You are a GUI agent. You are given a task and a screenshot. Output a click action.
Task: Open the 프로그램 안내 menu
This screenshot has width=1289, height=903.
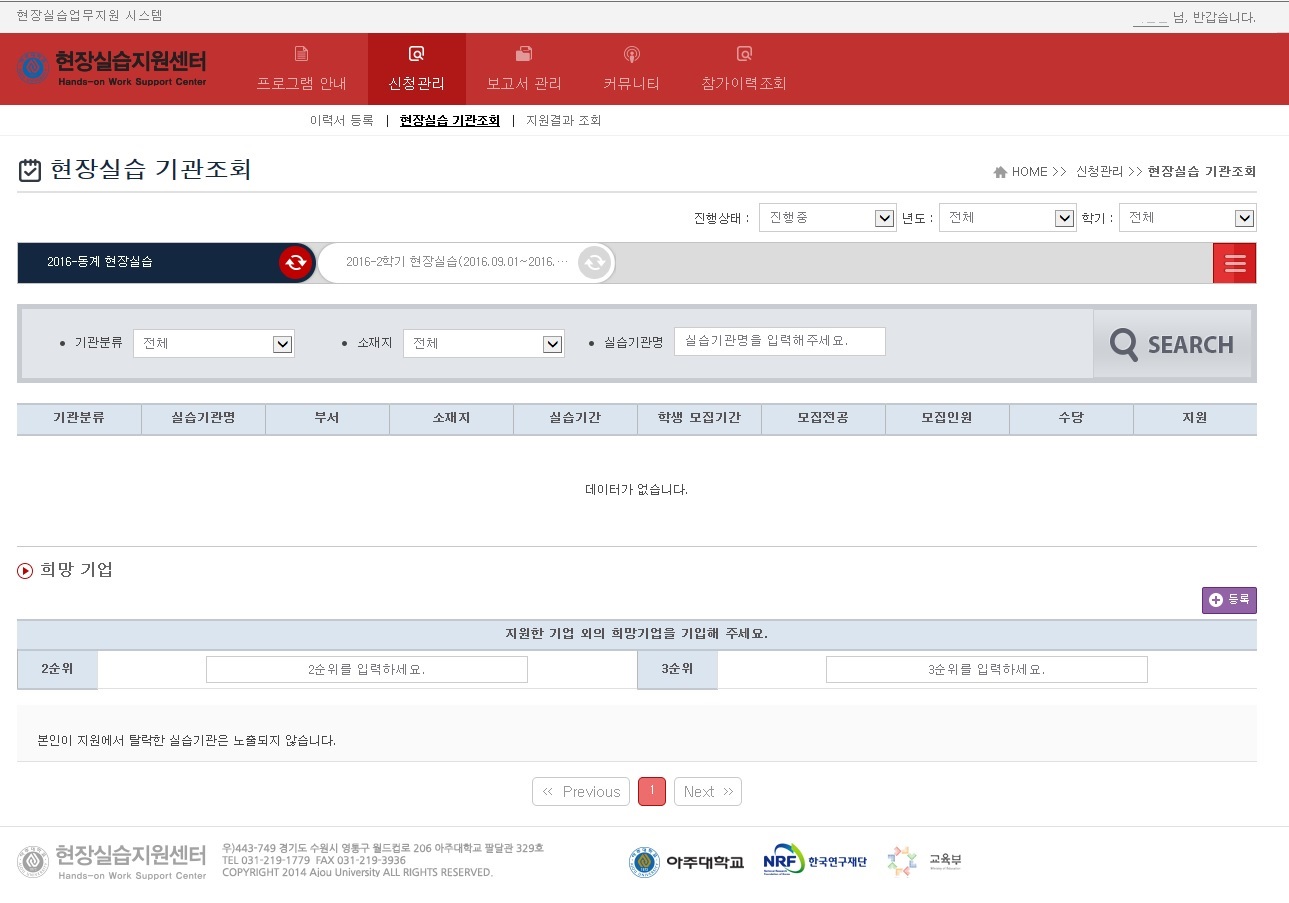(x=301, y=70)
